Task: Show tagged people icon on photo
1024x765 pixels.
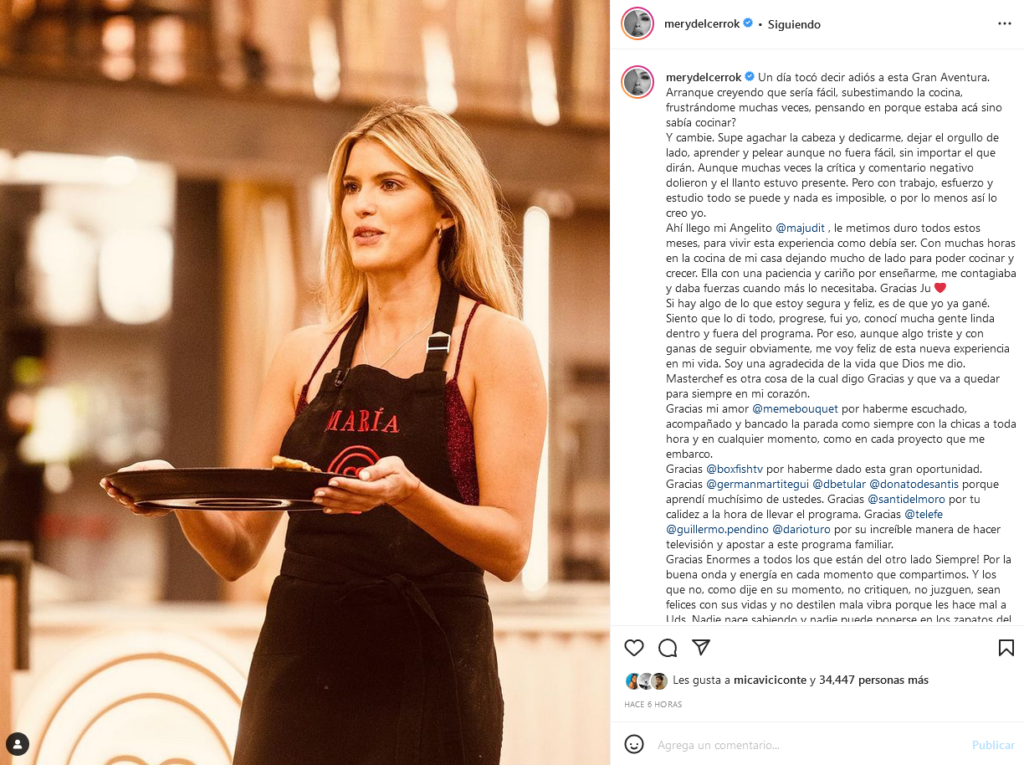Action: coord(18,743)
